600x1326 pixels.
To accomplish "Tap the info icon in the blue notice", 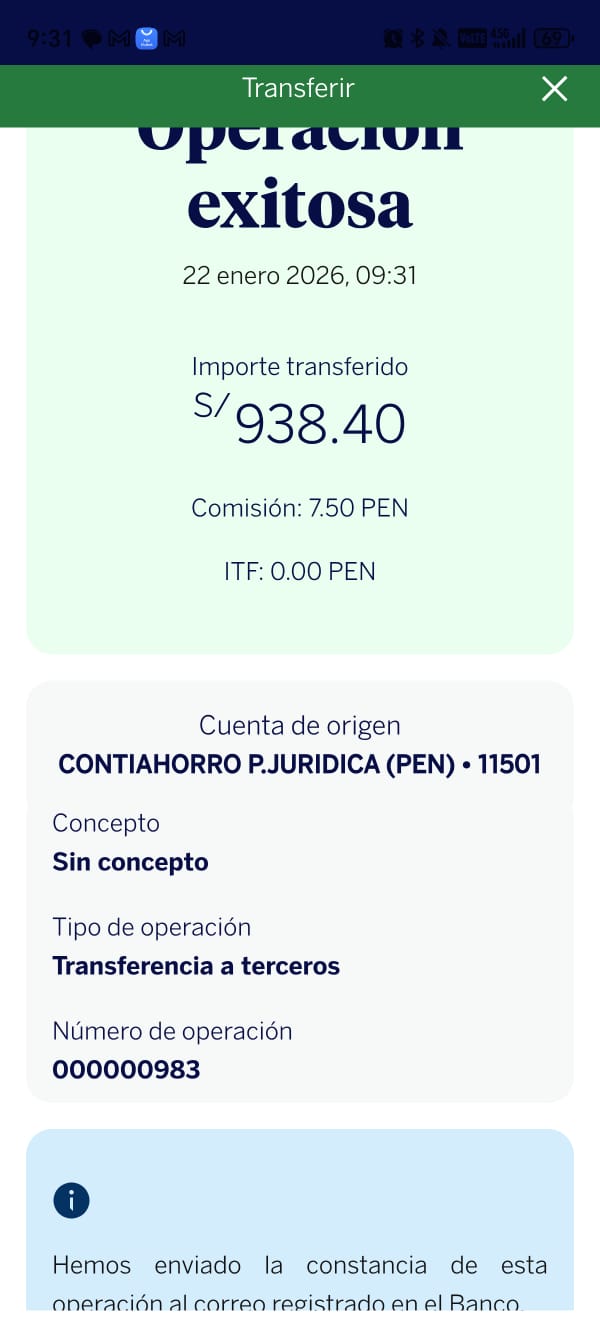I will tap(72, 1200).
